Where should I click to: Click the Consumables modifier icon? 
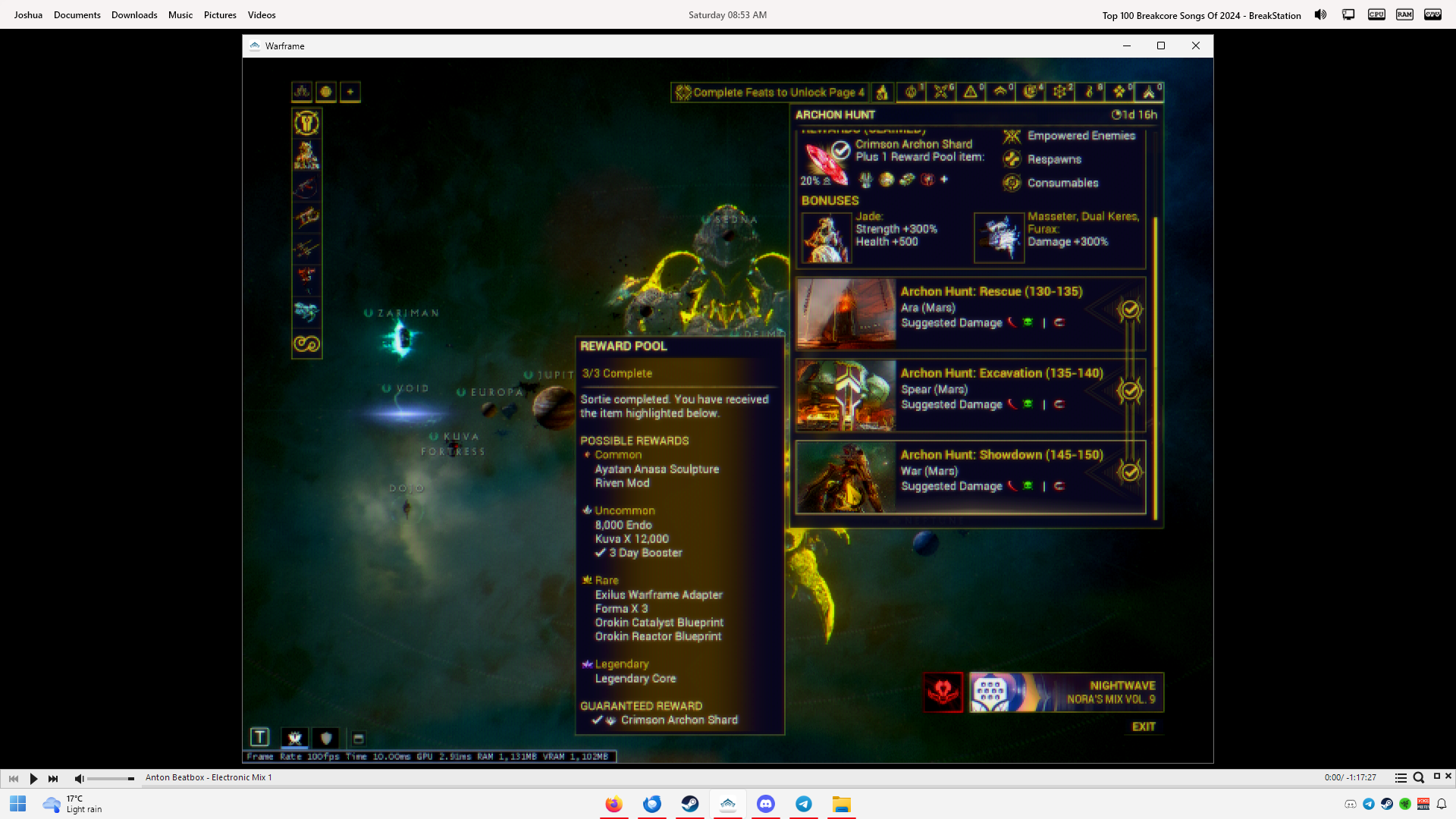click(x=1012, y=183)
